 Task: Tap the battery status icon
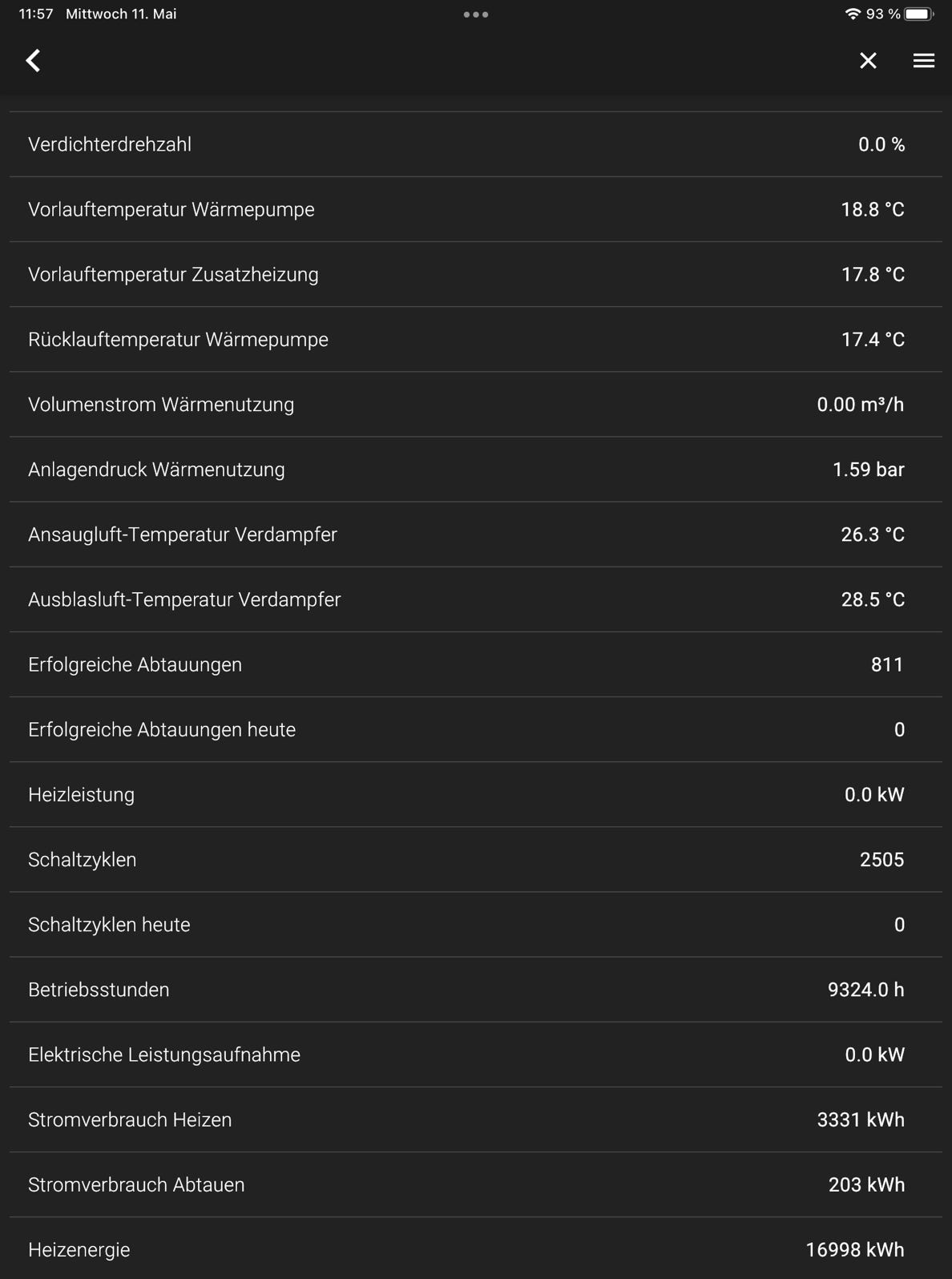click(x=918, y=14)
